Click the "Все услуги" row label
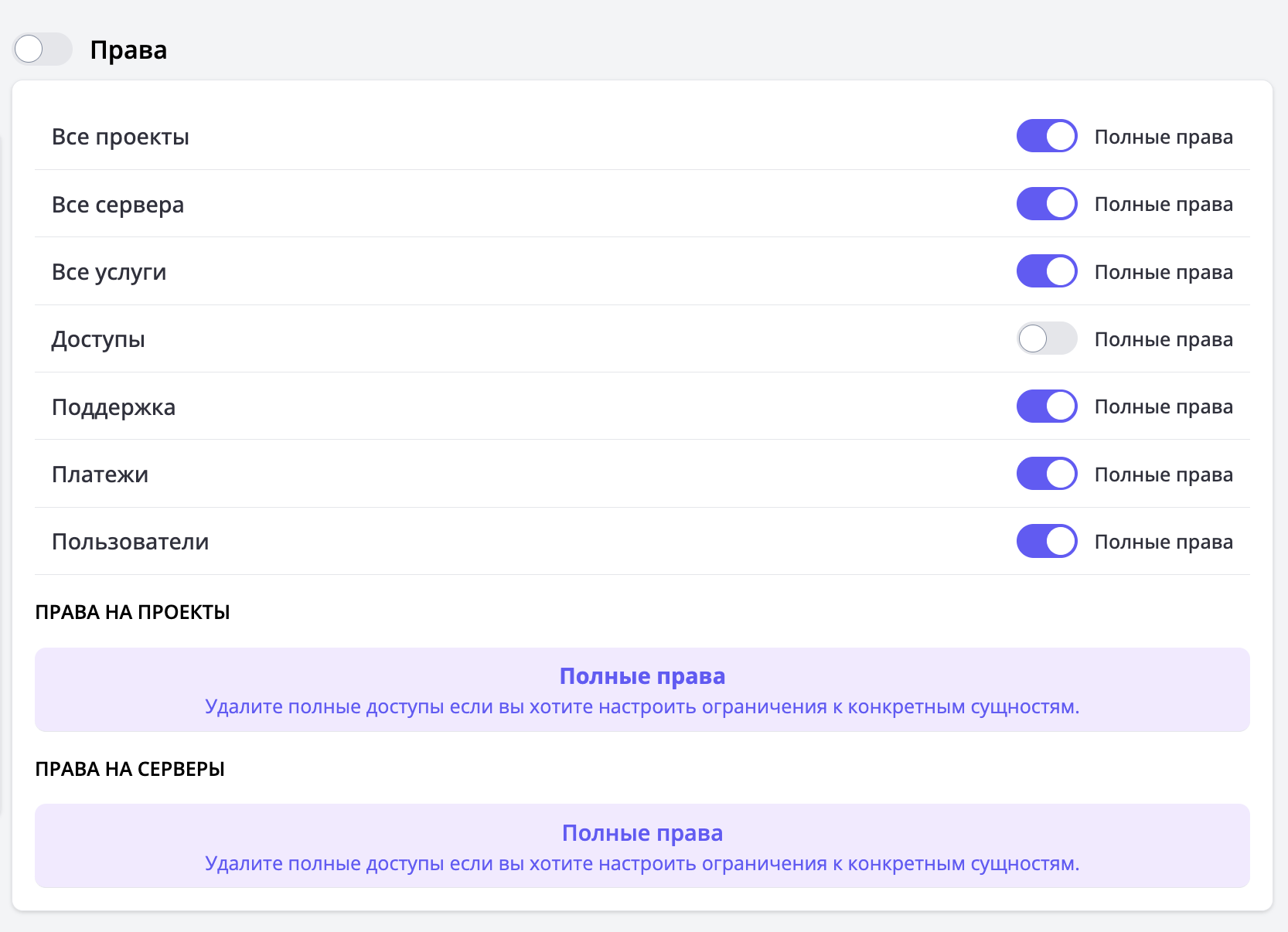The height and width of the screenshot is (932, 1288). [109, 272]
